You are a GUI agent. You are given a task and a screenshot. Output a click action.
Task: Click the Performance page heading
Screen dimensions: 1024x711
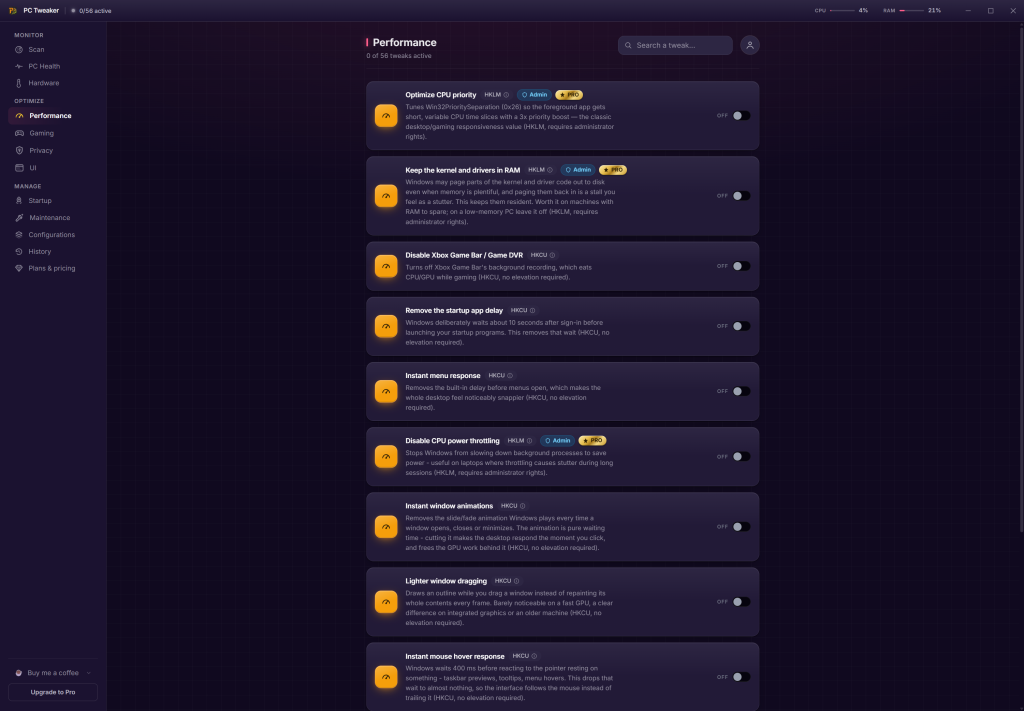point(404,42)
